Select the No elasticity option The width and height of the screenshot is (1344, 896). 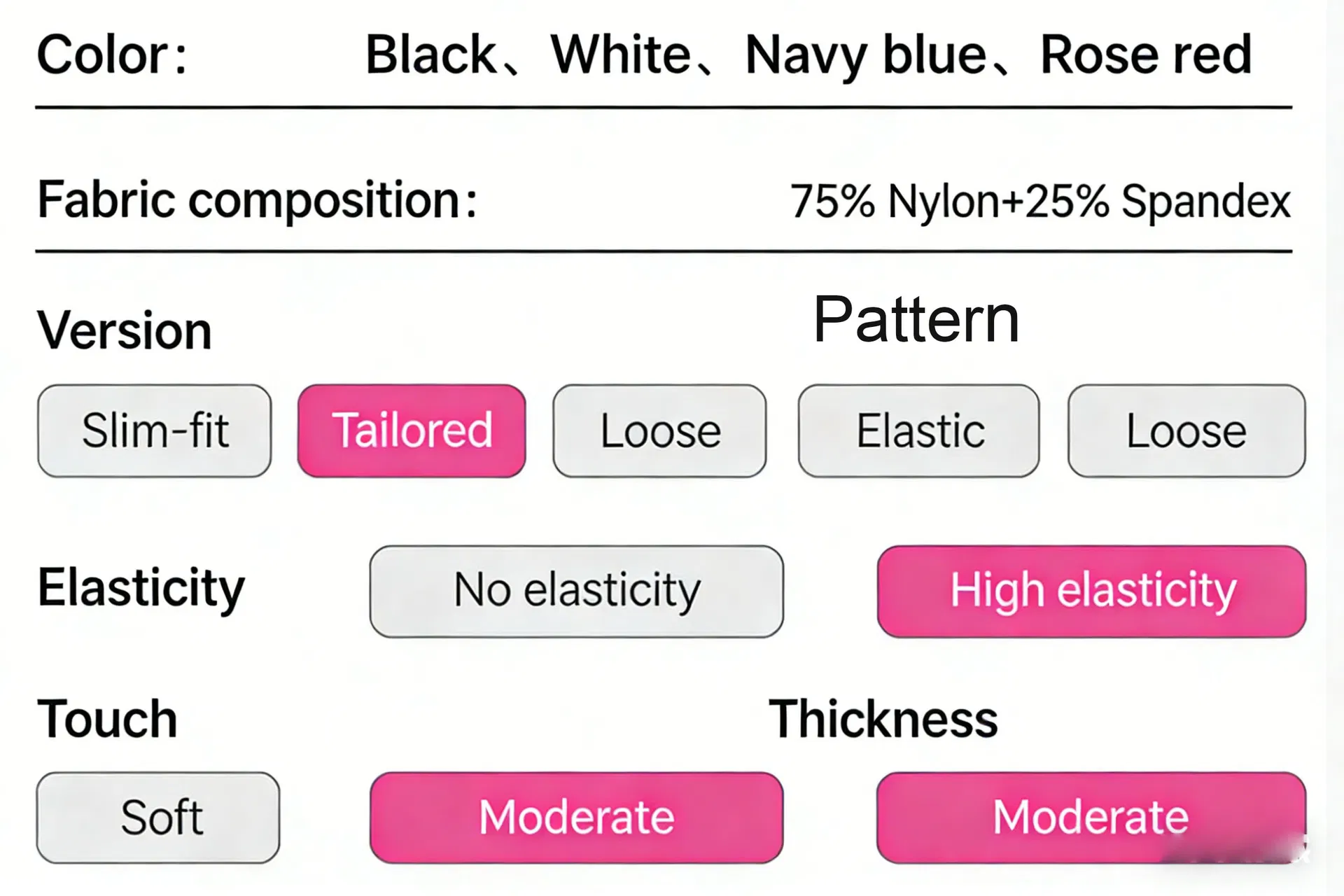tap(576, 591)
